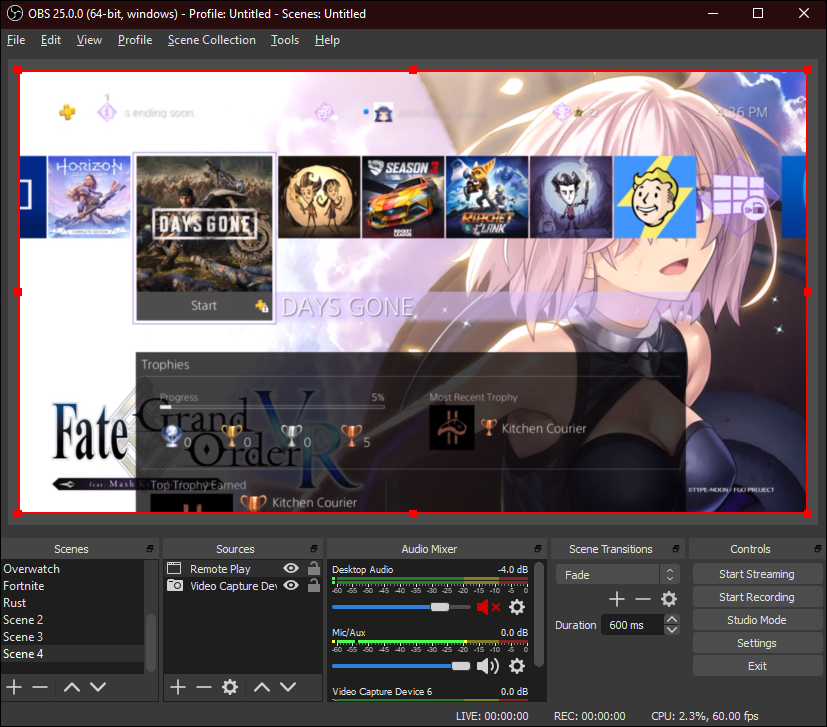
Task: Select the Fortnite scene
Action: 32,585
